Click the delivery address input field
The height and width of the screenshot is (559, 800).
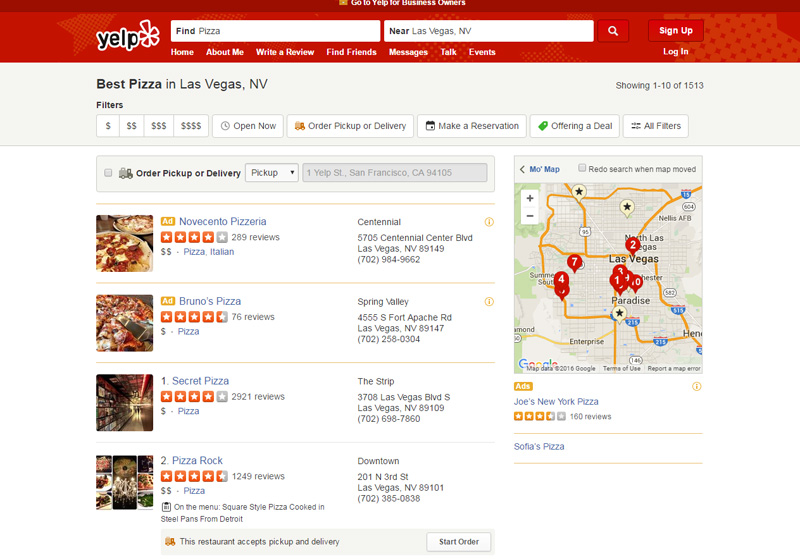(x=395, y=173)
